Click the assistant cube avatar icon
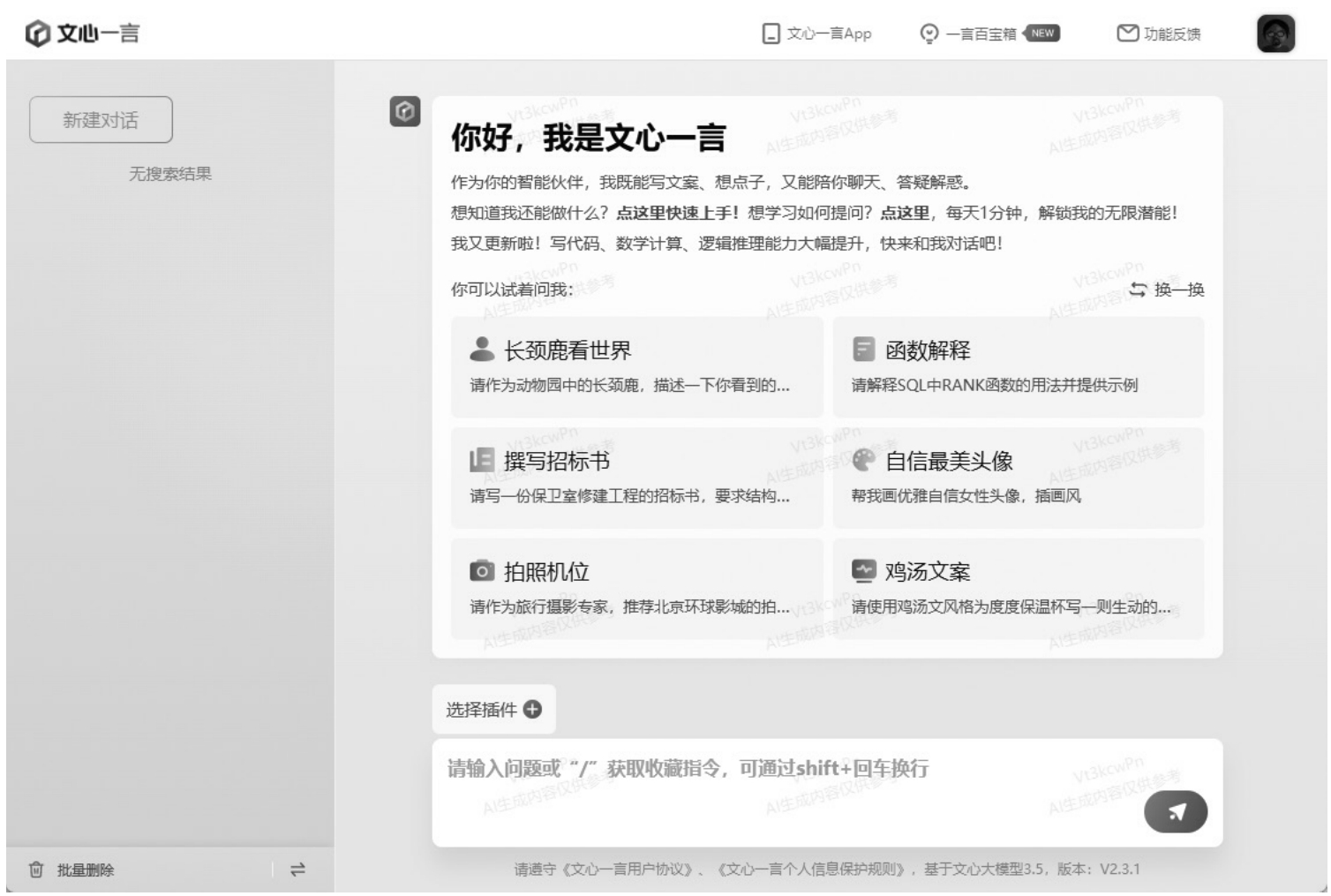The width and height of the screenshot is (1331, 896). click(x=405, y=111)
